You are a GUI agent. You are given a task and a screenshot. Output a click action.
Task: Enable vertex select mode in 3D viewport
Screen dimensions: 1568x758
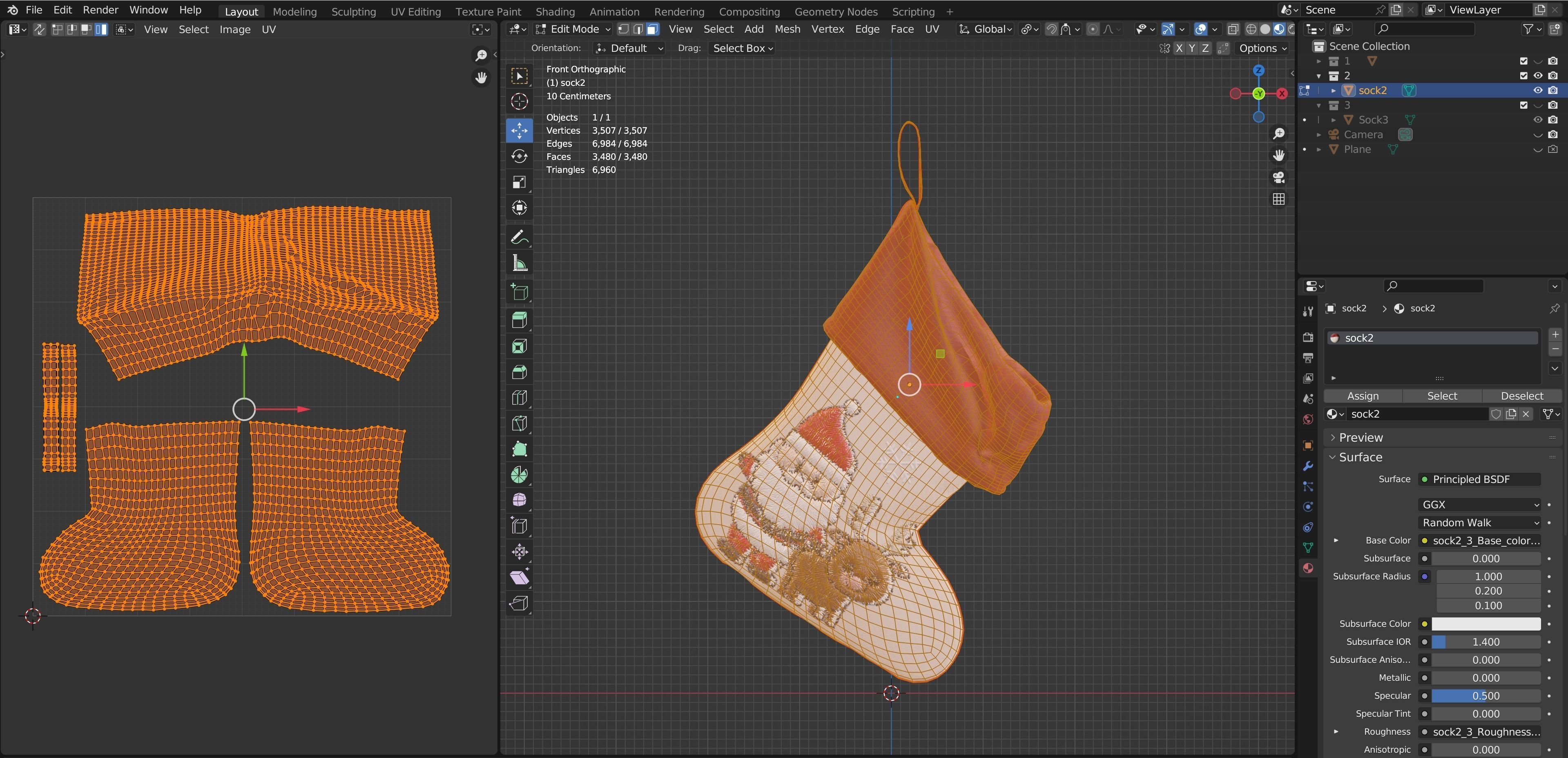pos(623,29)
